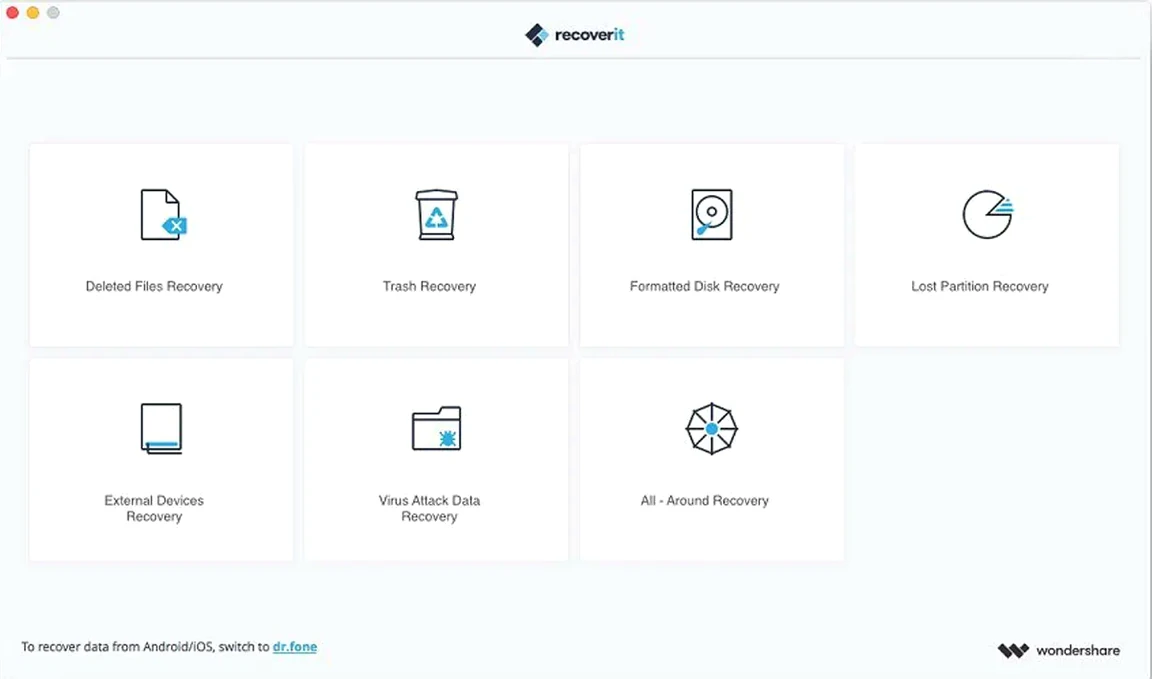Viewport: 1152px width, 679px height.
Task: Click the Wondershare logo icon
Action: click(1013, 650)
